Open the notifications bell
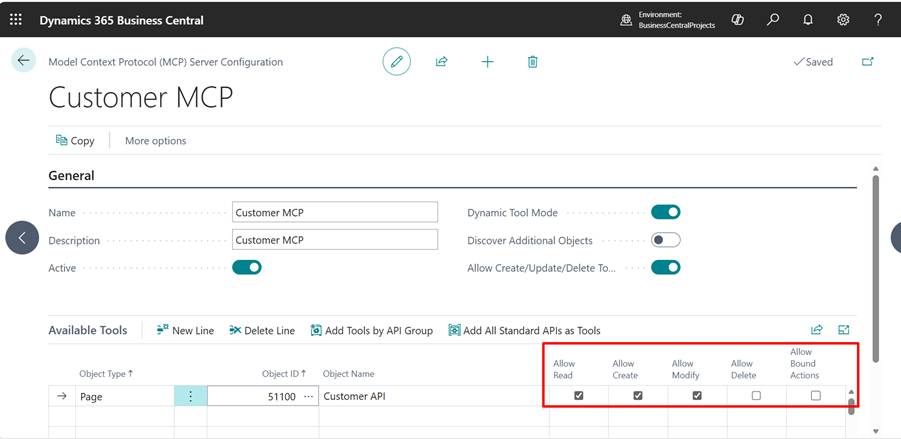The height and width of the screenshot is (439, 901). coord(808,20)
